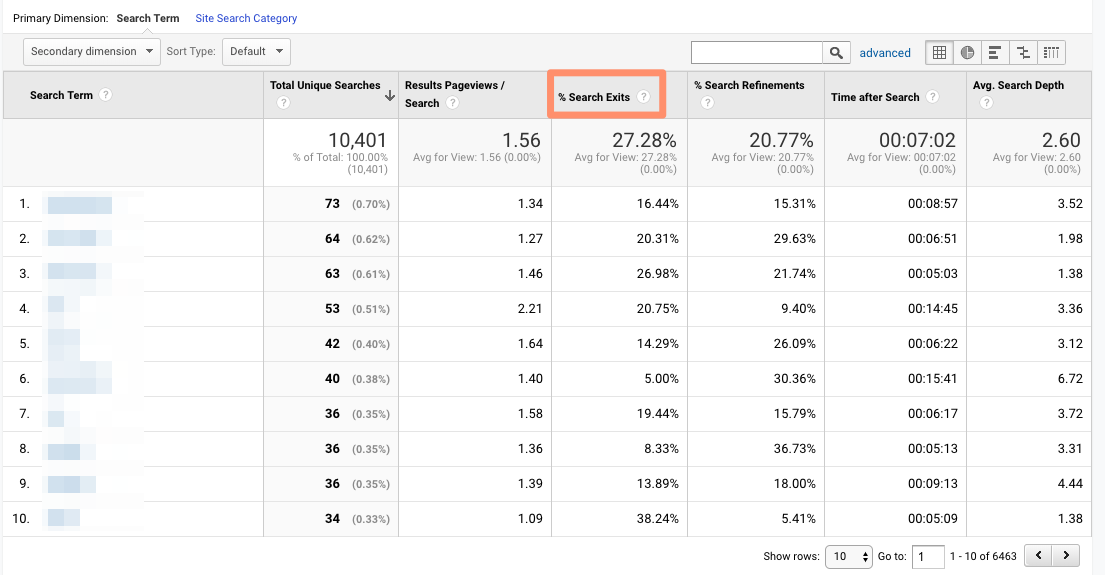Switch to table data view icon
The image size is (1105, 575).
point(939,52)
